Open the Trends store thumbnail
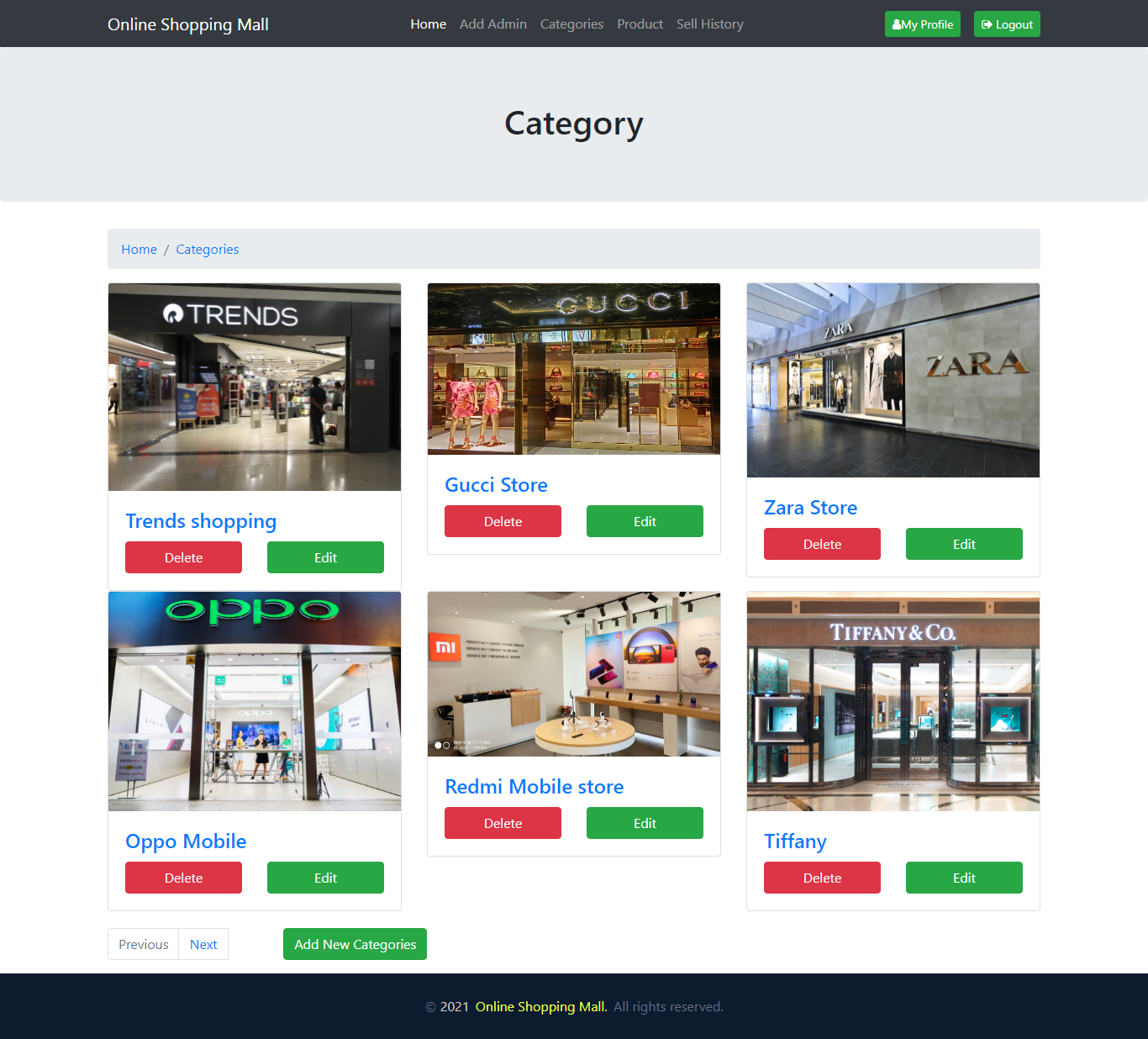 [255, 387]
